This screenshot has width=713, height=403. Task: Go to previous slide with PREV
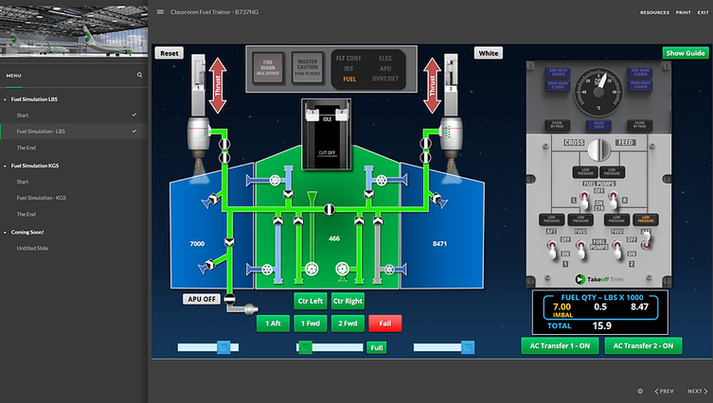click(664, 391)
